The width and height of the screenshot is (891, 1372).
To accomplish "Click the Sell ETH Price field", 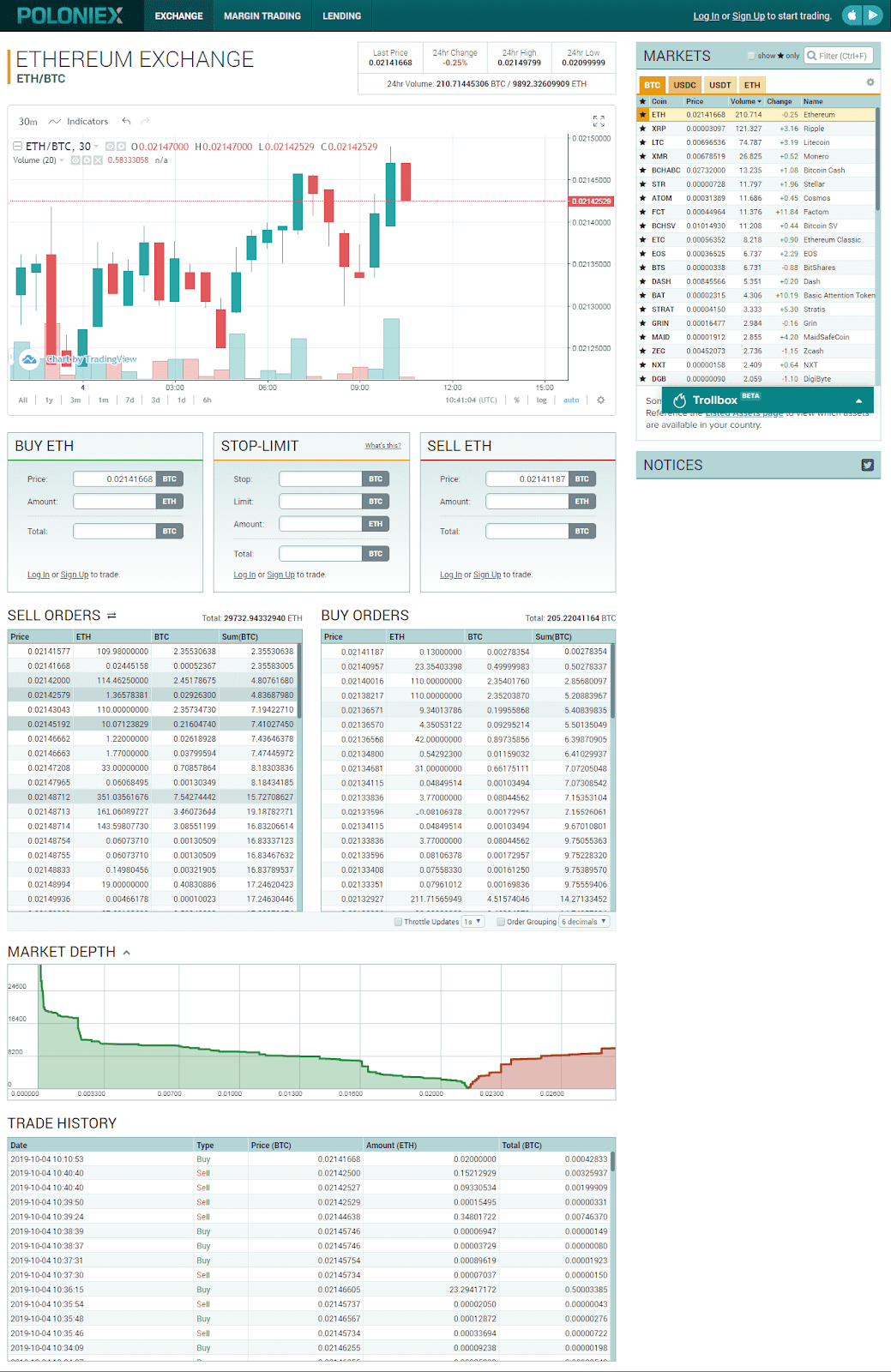I will point(527,479).
